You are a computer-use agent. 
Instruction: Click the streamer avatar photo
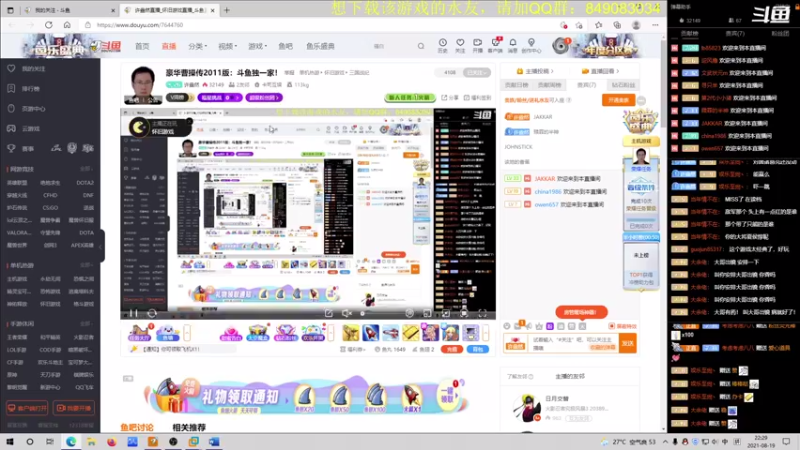pos(143,85)
